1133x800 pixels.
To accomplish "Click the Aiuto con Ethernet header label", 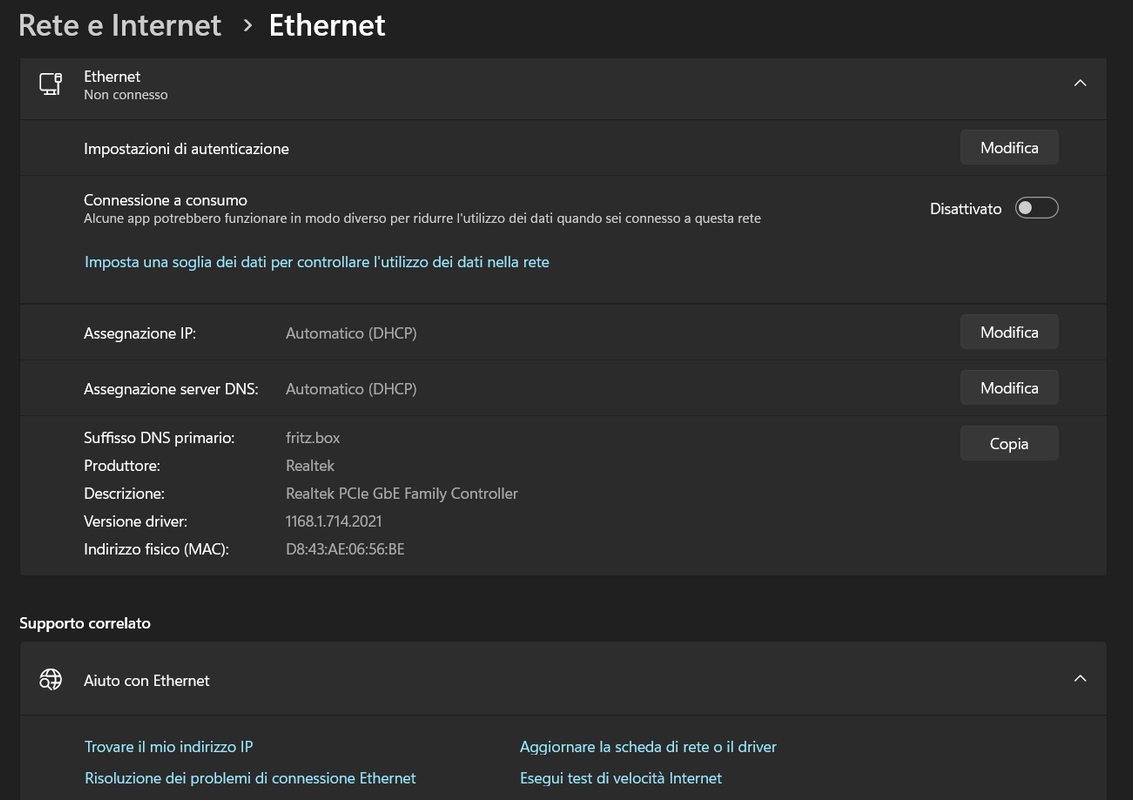I will point(147,680).
